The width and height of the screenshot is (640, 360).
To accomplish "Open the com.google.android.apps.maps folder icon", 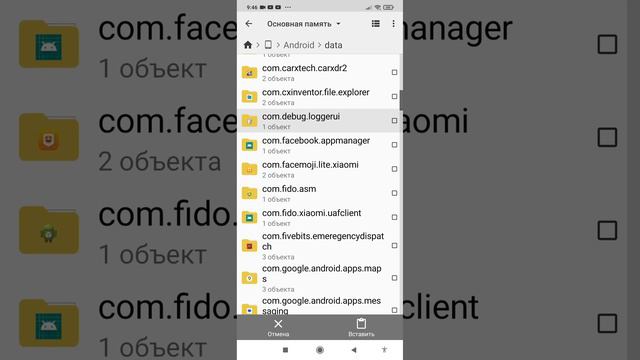I will tap(249, 278).
